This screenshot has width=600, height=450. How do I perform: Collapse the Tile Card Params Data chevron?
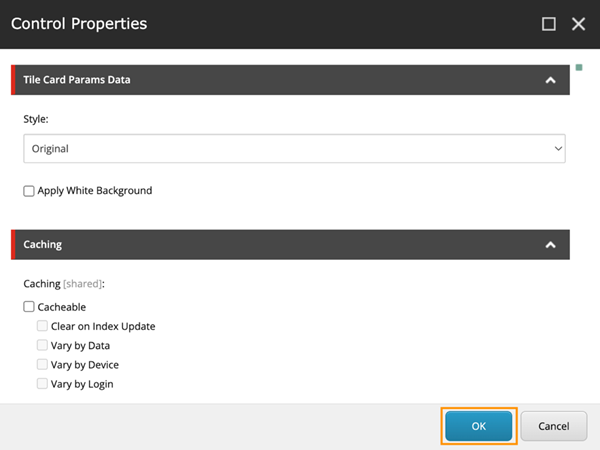point(550,80)
